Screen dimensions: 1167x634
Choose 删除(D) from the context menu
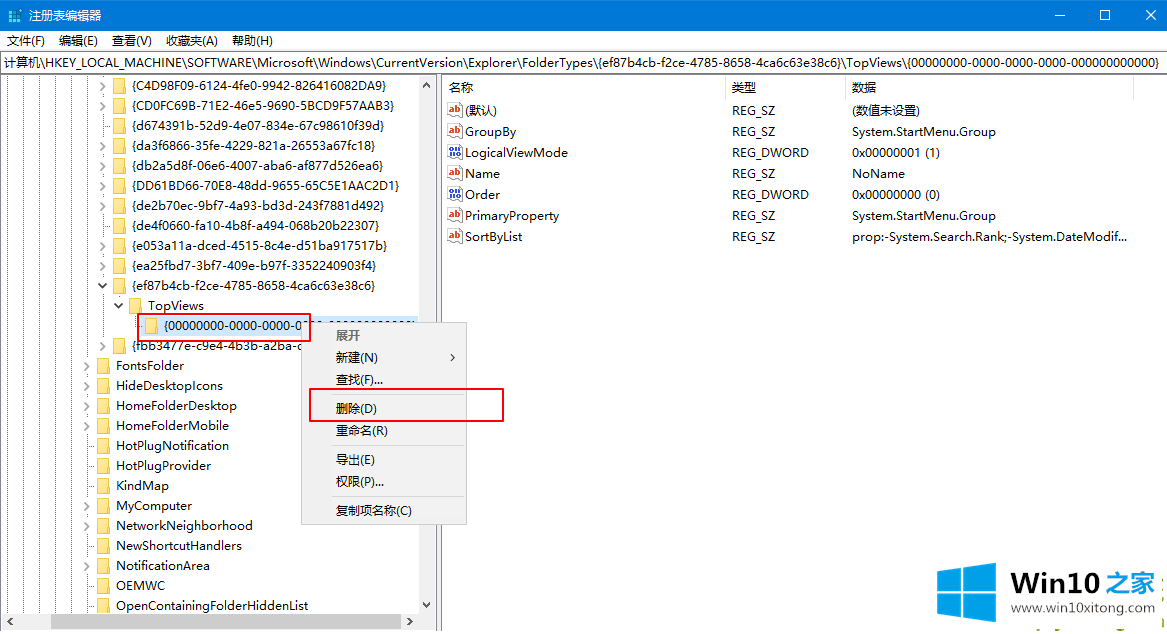pyautogui.click(x=356, y=408)
